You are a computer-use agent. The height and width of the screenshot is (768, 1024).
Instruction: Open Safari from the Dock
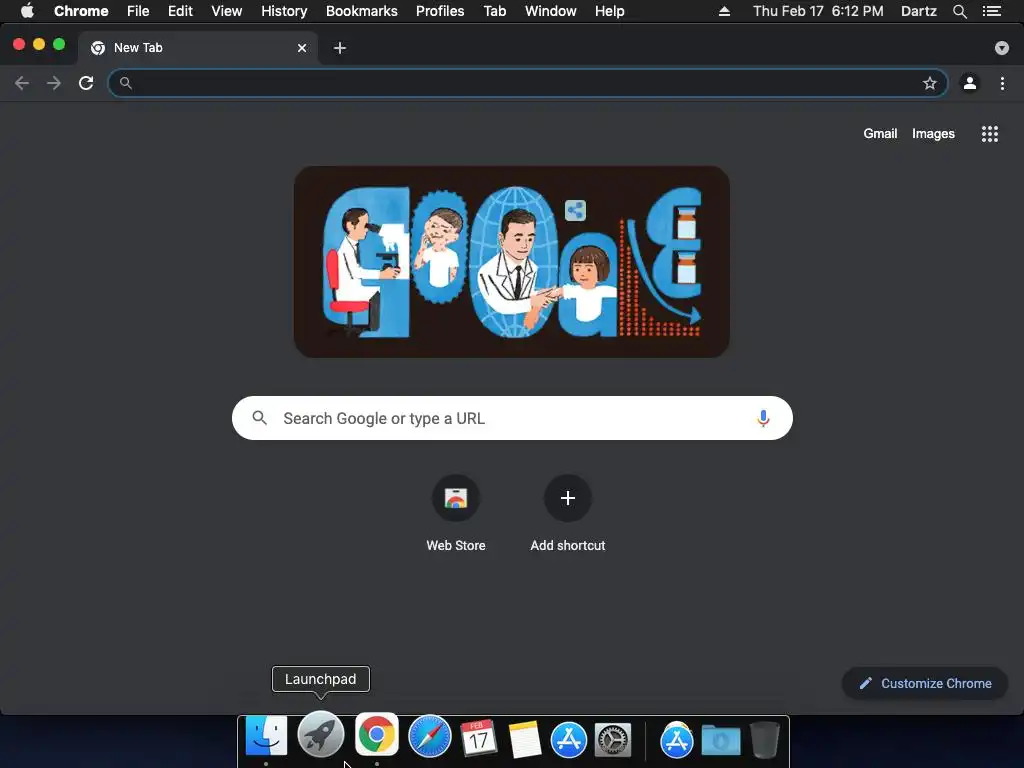430,736
